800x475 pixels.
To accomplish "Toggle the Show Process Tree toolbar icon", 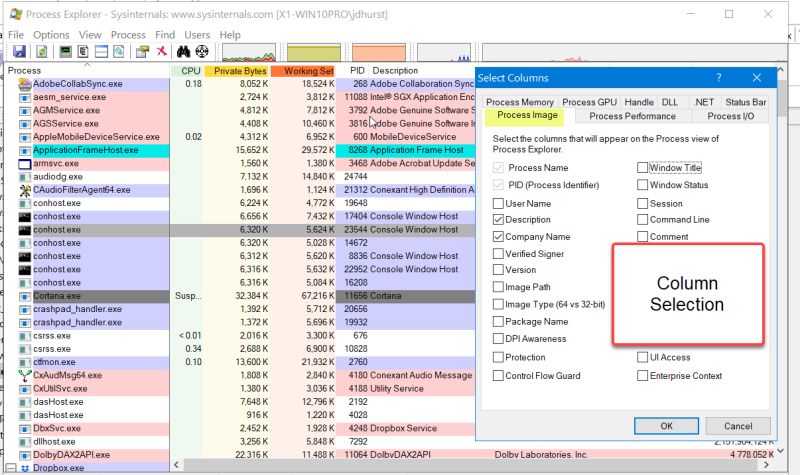I will point(83,52).
